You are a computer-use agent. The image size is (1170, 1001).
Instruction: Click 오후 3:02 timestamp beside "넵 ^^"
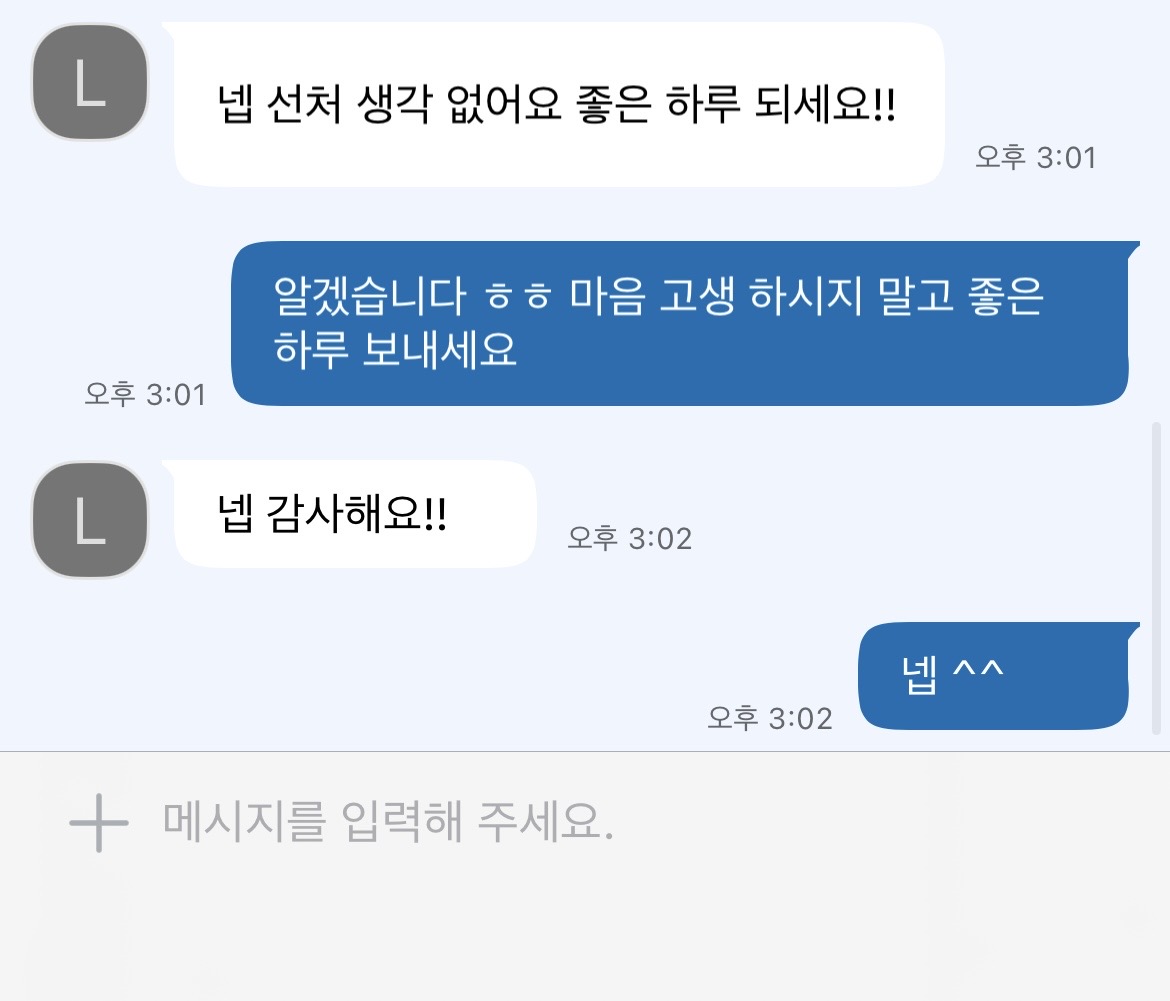(x=770, y=718)
